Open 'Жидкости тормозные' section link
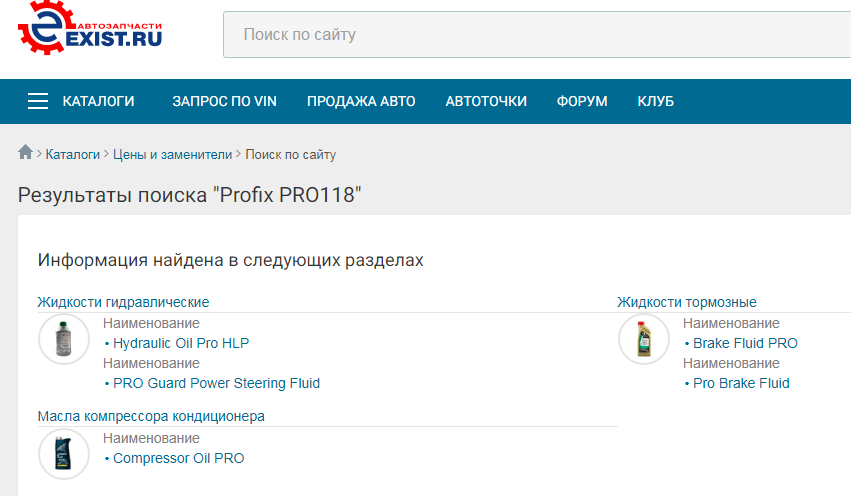 (687, 302)
